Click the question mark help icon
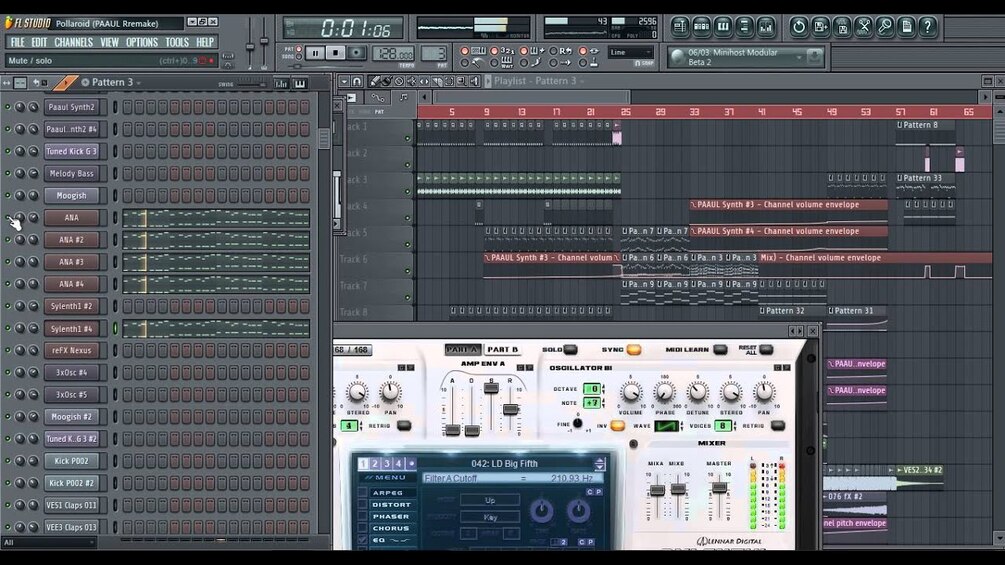The height and width of the screenshot is (565, 1005). pyautogui.click(x=927, y=26)
